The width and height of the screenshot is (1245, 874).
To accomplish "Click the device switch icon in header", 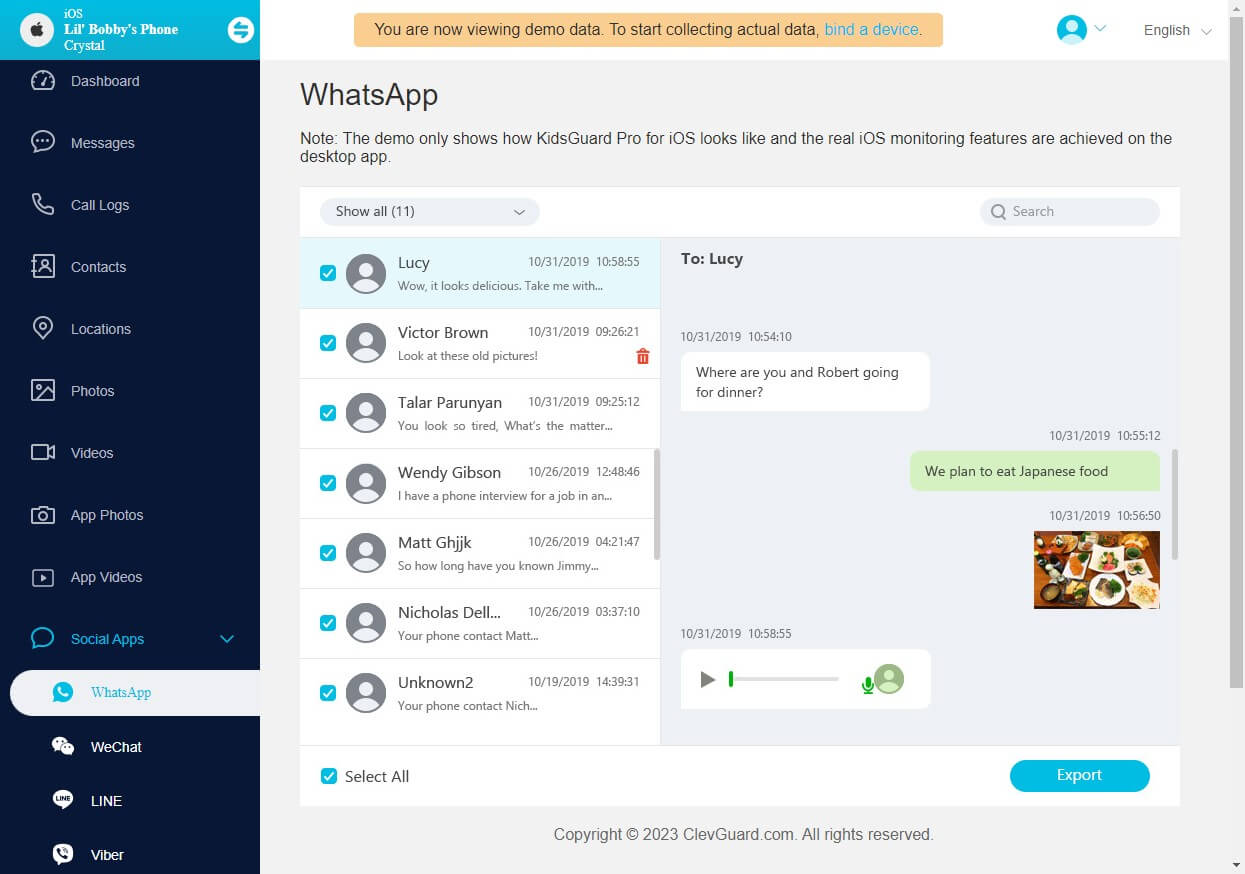I will click(x=241, y=30).
